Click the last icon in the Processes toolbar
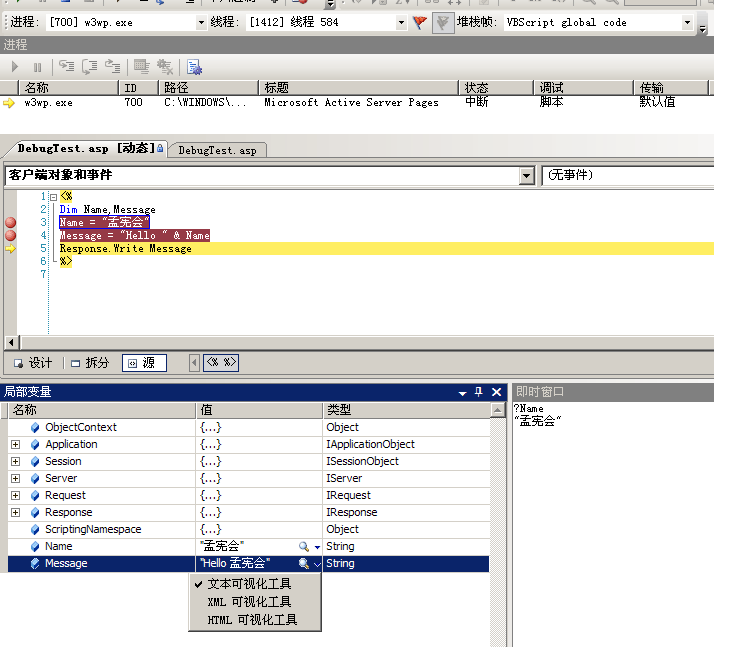The width and height of the screenshot is (734, 647). click(195, 67)
